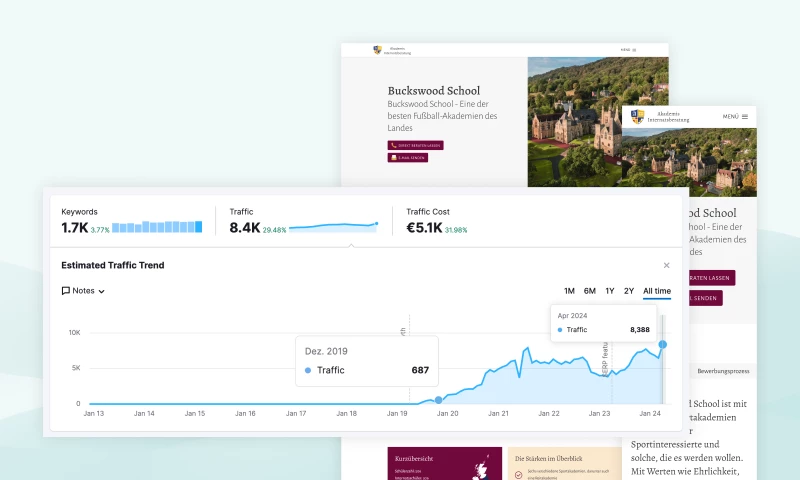Click the Jan 19 axis label
Viewport: 800px width, 480px height.
pos(397,413)
